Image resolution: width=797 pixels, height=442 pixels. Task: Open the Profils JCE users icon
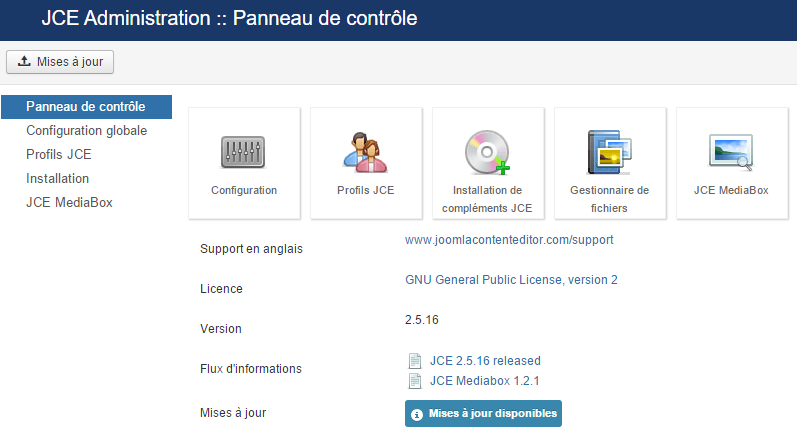pyautogui.click(x=366, y=153)
